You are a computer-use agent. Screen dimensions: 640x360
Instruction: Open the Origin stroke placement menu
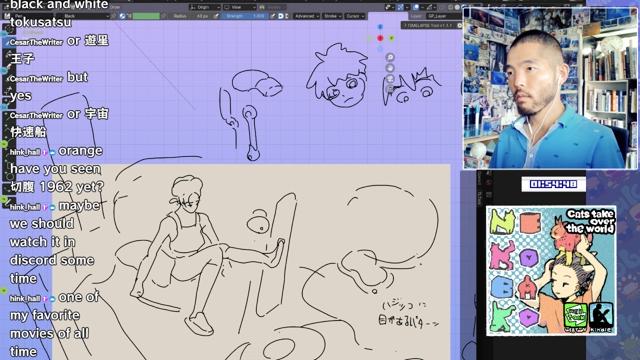click(205, 7)
